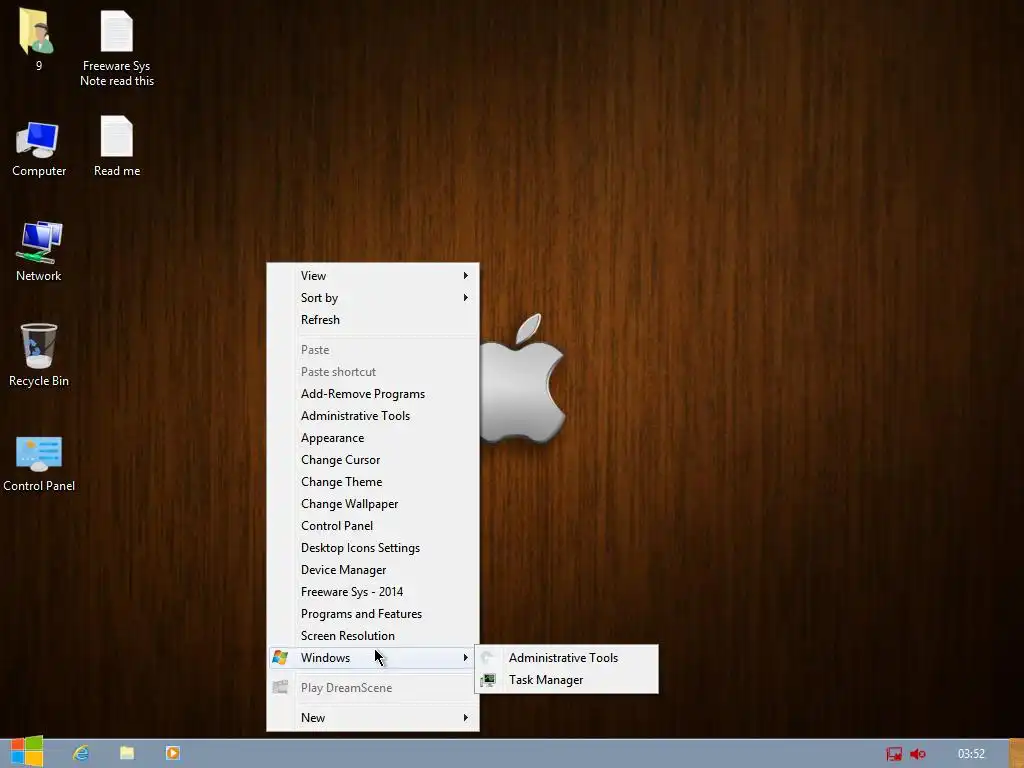Open Administrative Tools from main context menu
1024x768 pixels.
click(x=373, y=416)
